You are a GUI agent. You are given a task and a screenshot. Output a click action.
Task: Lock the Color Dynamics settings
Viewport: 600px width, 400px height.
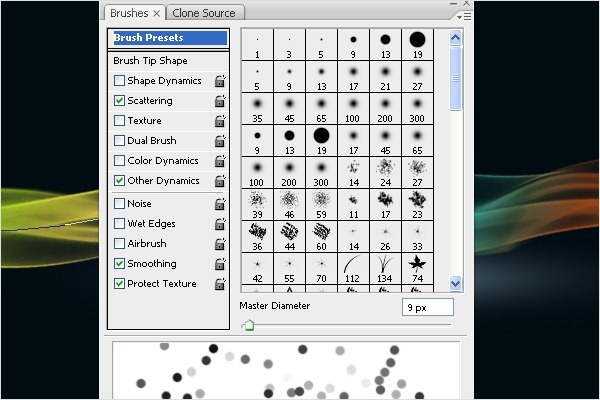coord(220,161)
